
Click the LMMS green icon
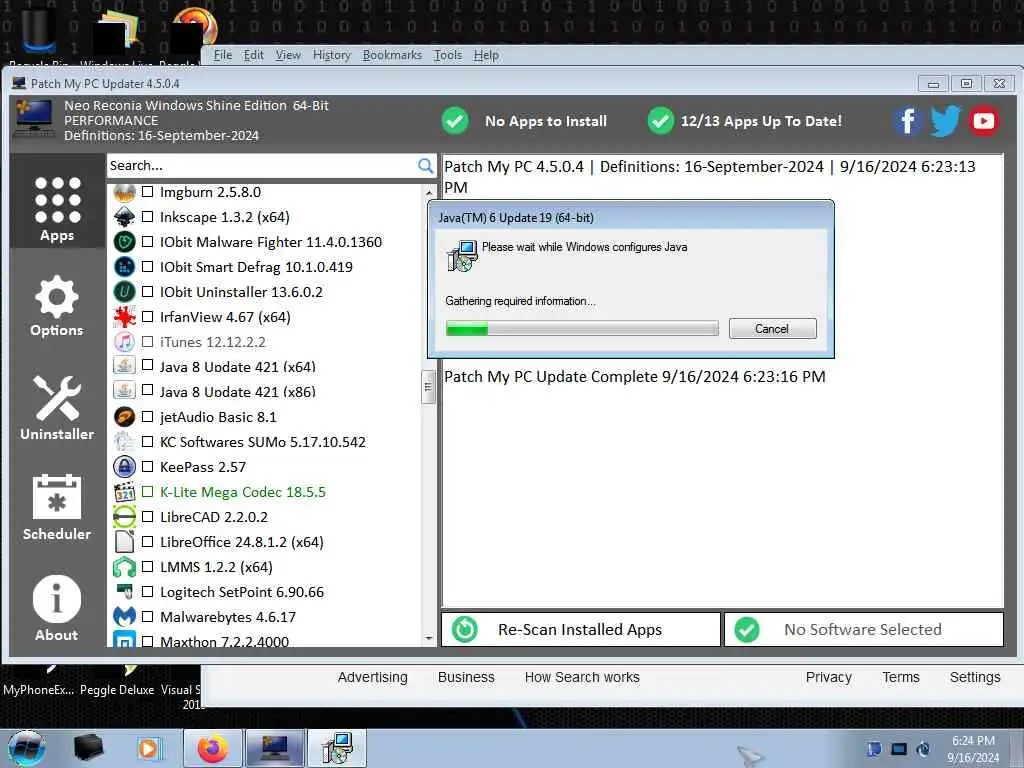tap(124, 567)
